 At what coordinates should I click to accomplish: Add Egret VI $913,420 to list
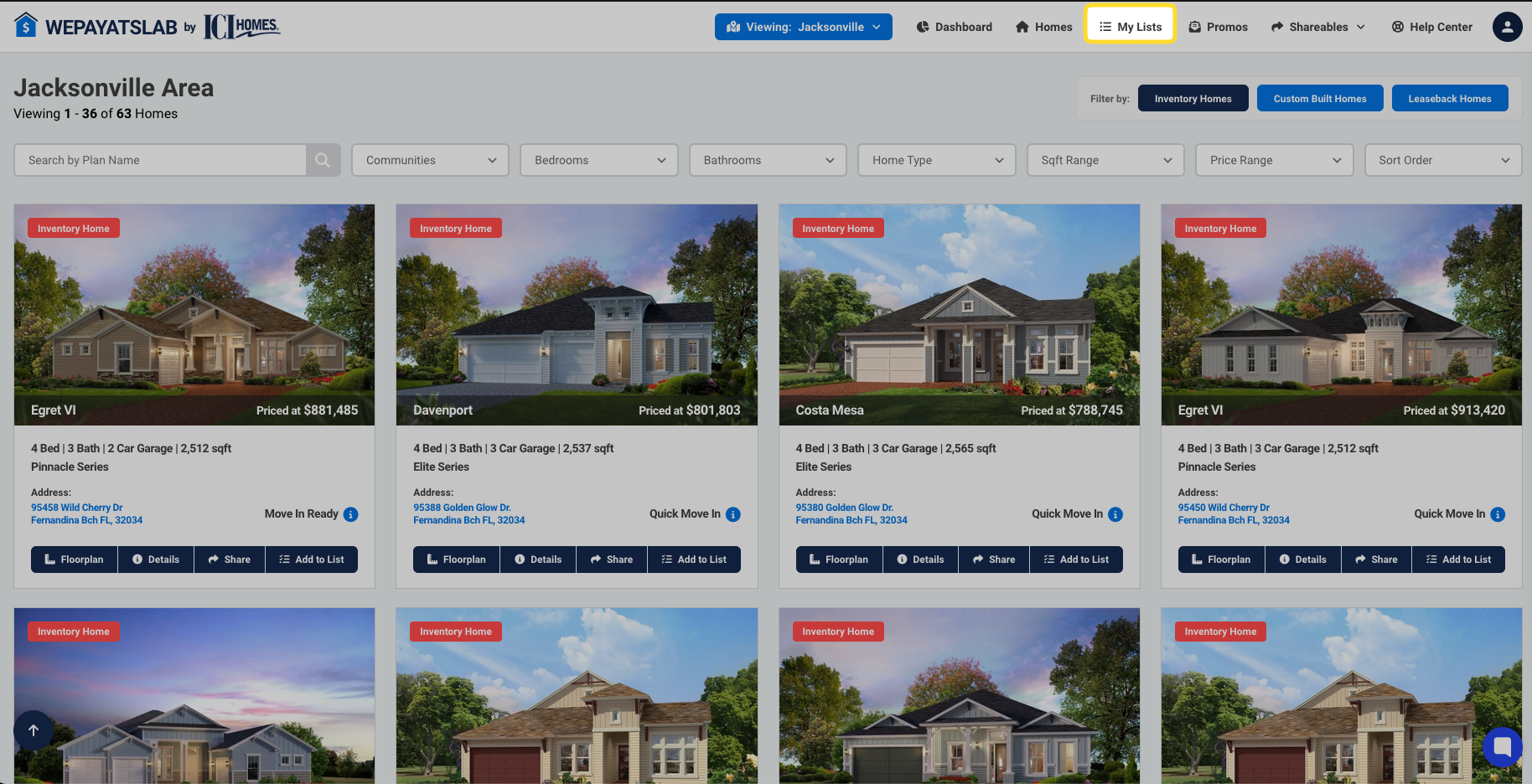1459,560
